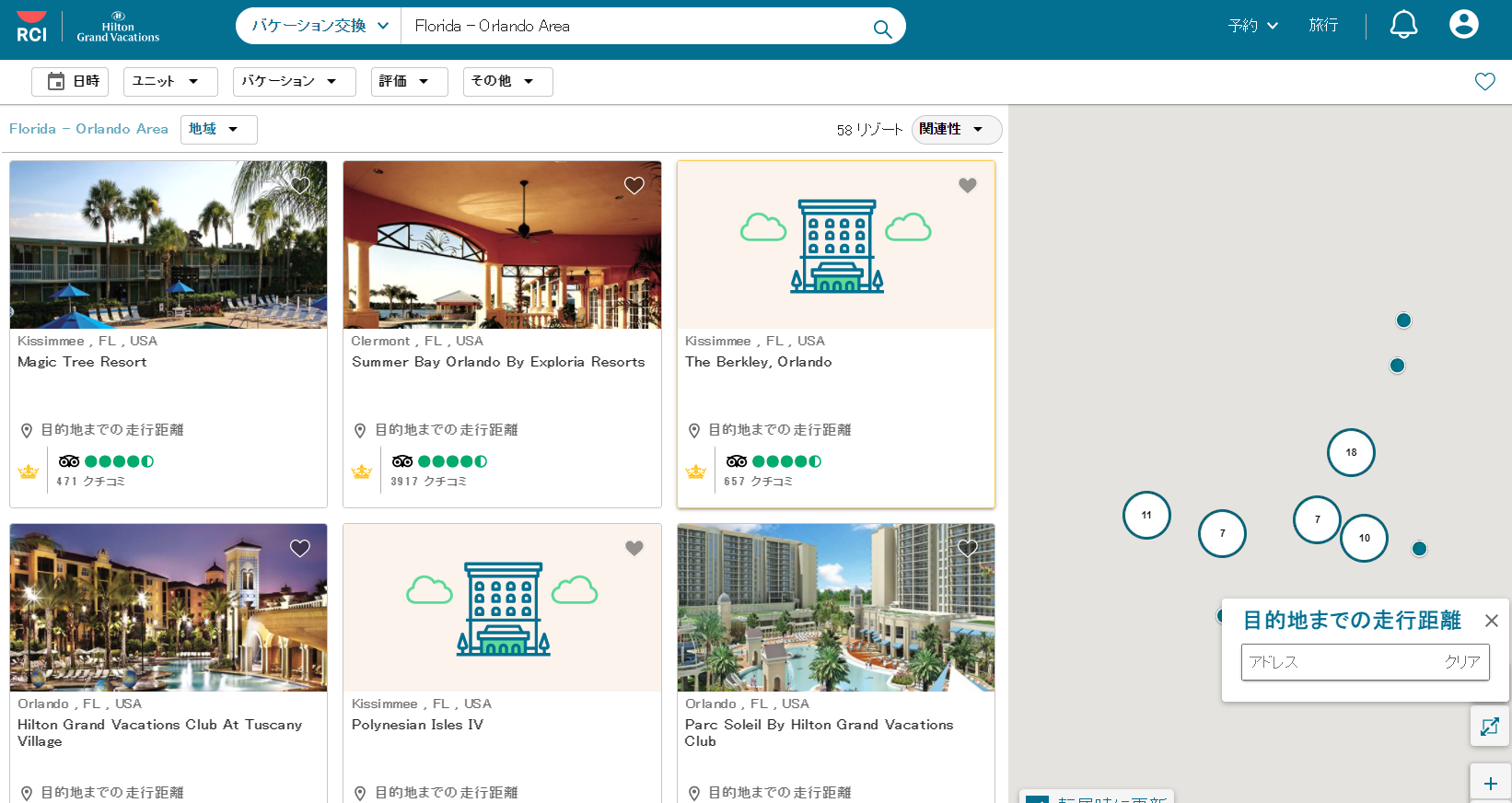This screenshot has width=1512, height=803.
Task: Click TripAdvisor owl icon on Magic Tree Resort
Action: pyautogui.click(x=69, y=461)
